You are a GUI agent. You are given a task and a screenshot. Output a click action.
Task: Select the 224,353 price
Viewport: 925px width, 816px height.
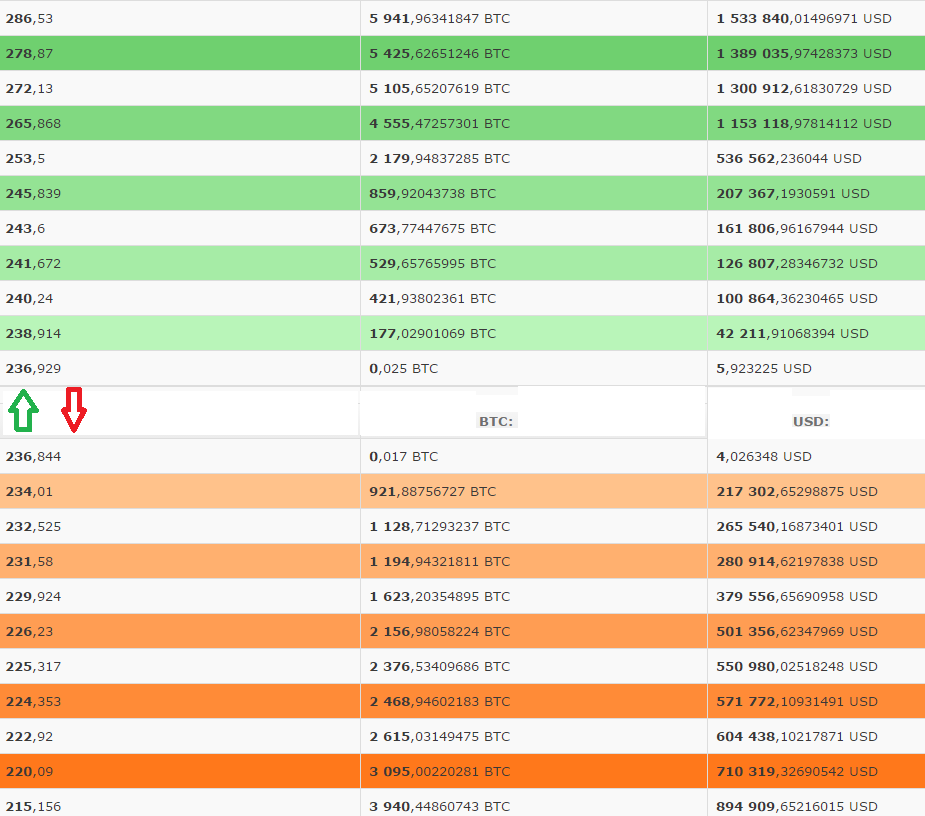tap(34, 702)
